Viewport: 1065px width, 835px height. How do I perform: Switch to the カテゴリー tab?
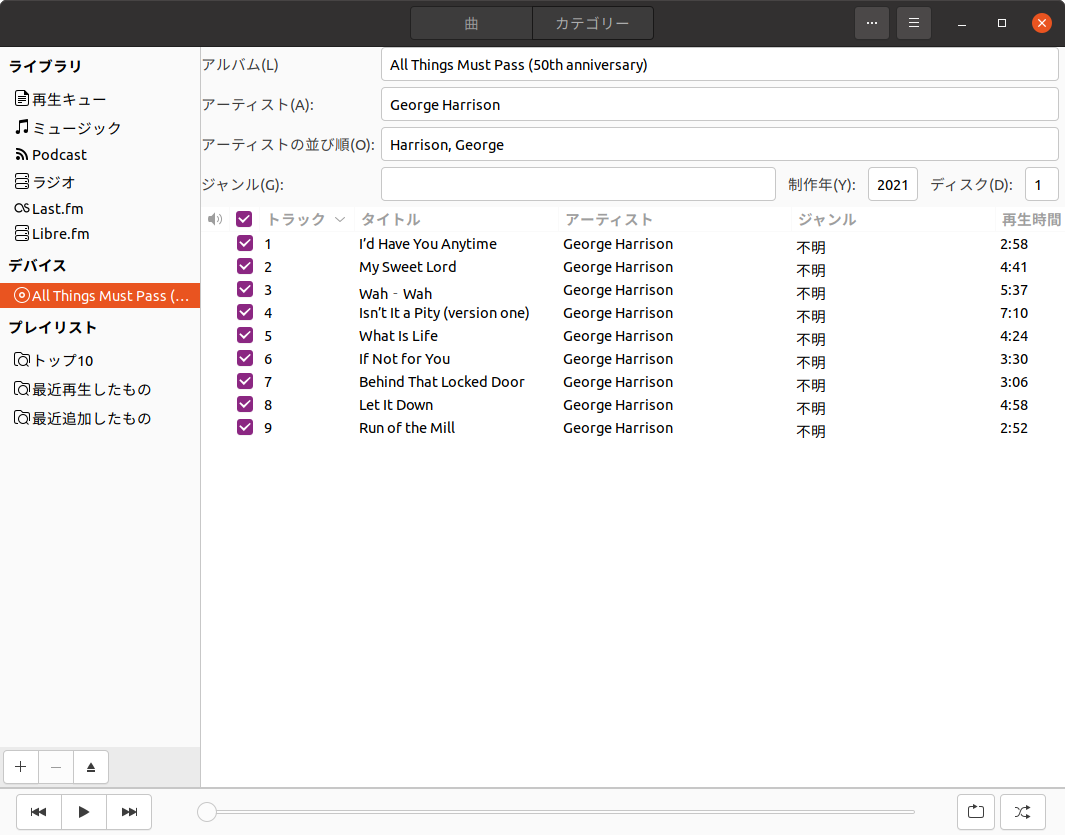[593, 24]
